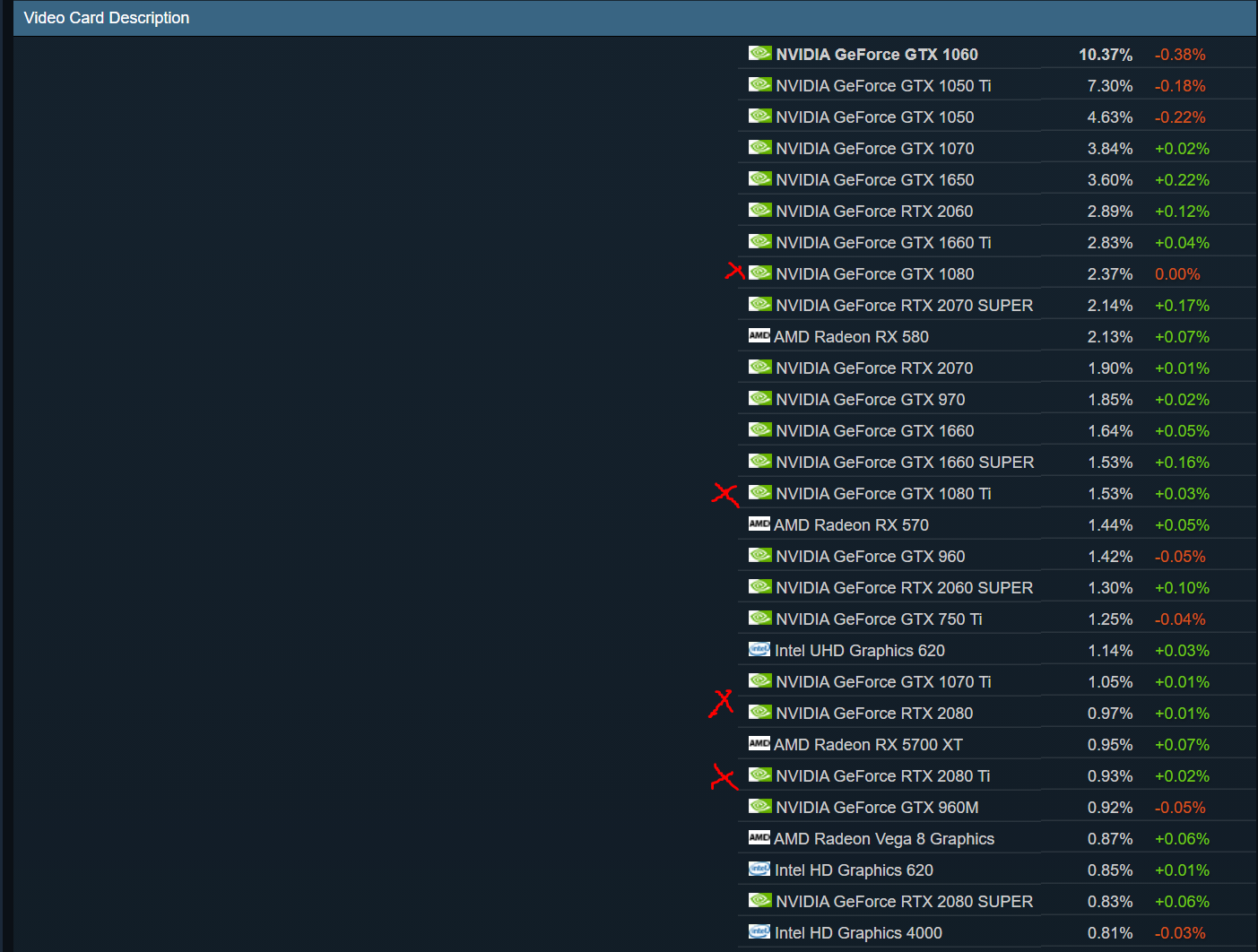Click the +0.10% change for RTX 2060 SUPER
Screen dimensions: 1258x952
(x=1182, y=588)
